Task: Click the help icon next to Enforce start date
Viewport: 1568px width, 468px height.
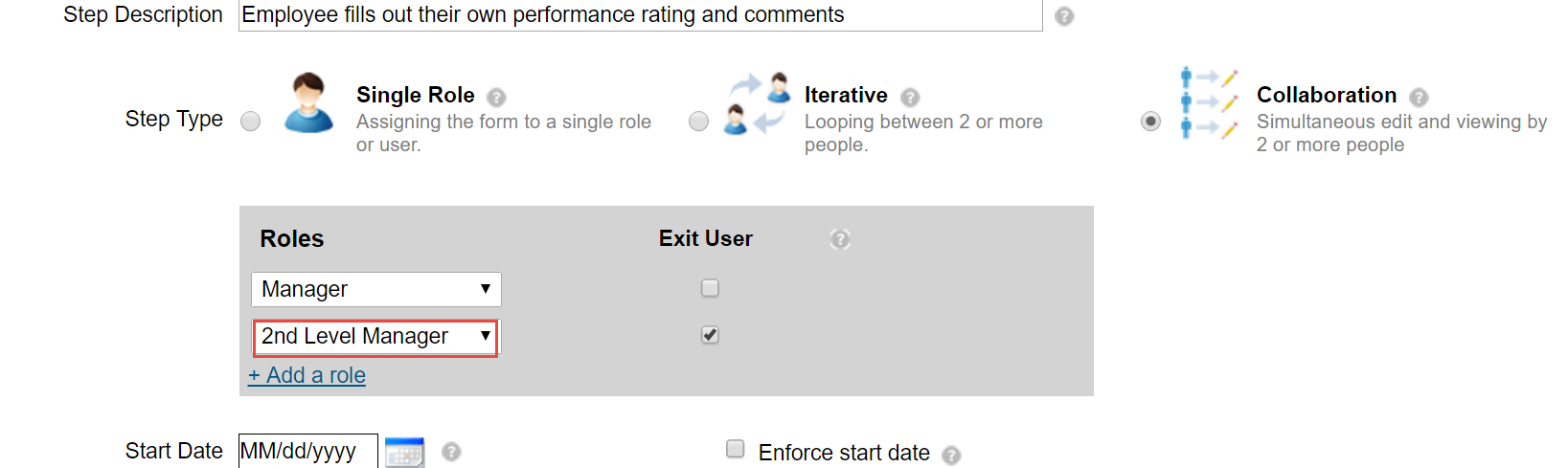Action: click(x=951, y=456)
